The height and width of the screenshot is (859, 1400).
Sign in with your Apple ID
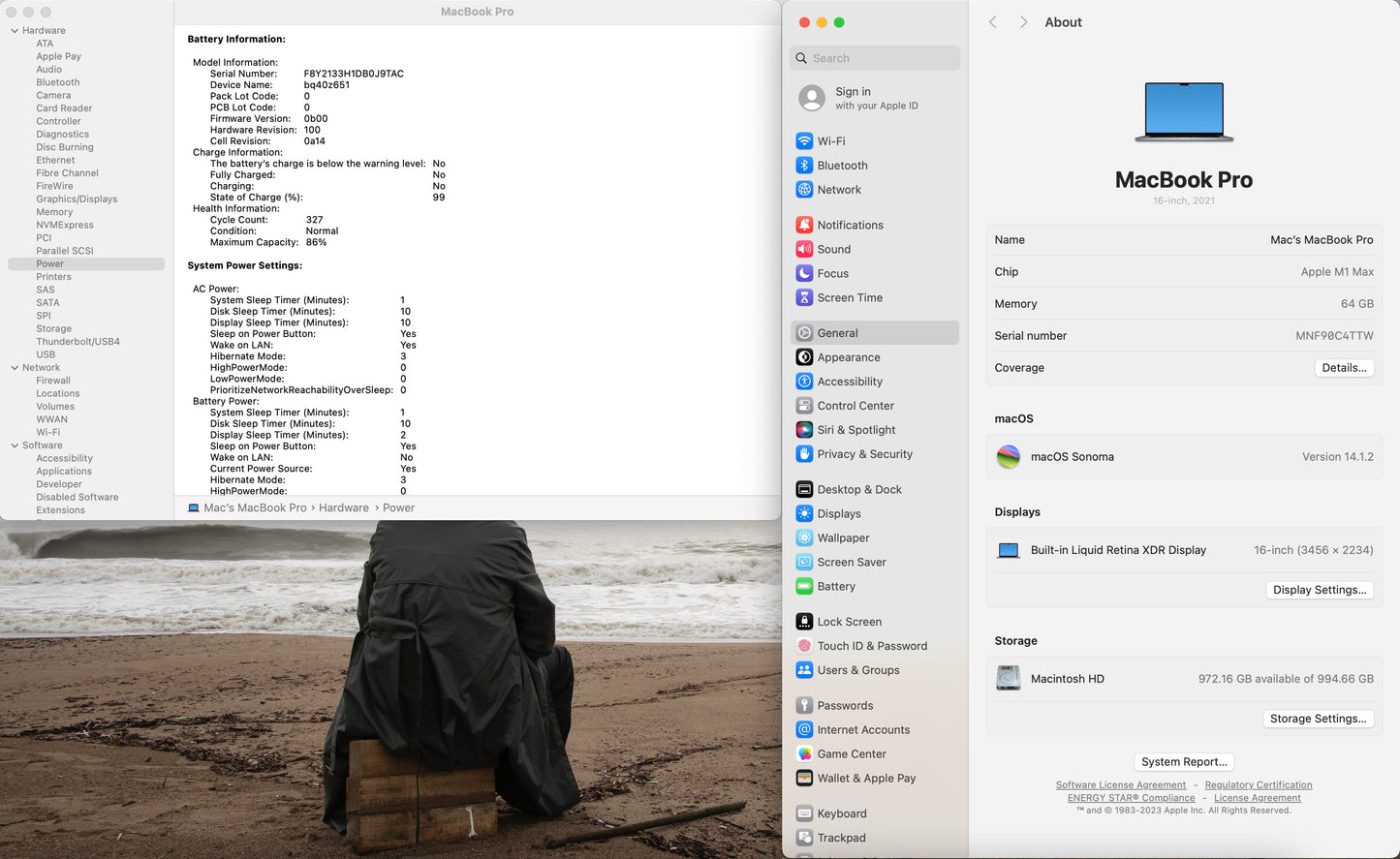[x=875, y=98]
